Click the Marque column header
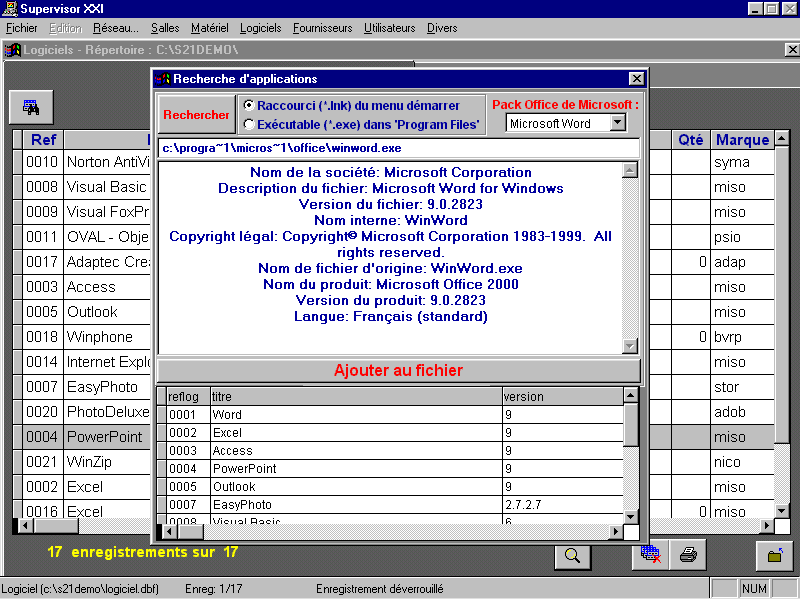The height and width of the screenshot is (600, 800). (742, 139)
